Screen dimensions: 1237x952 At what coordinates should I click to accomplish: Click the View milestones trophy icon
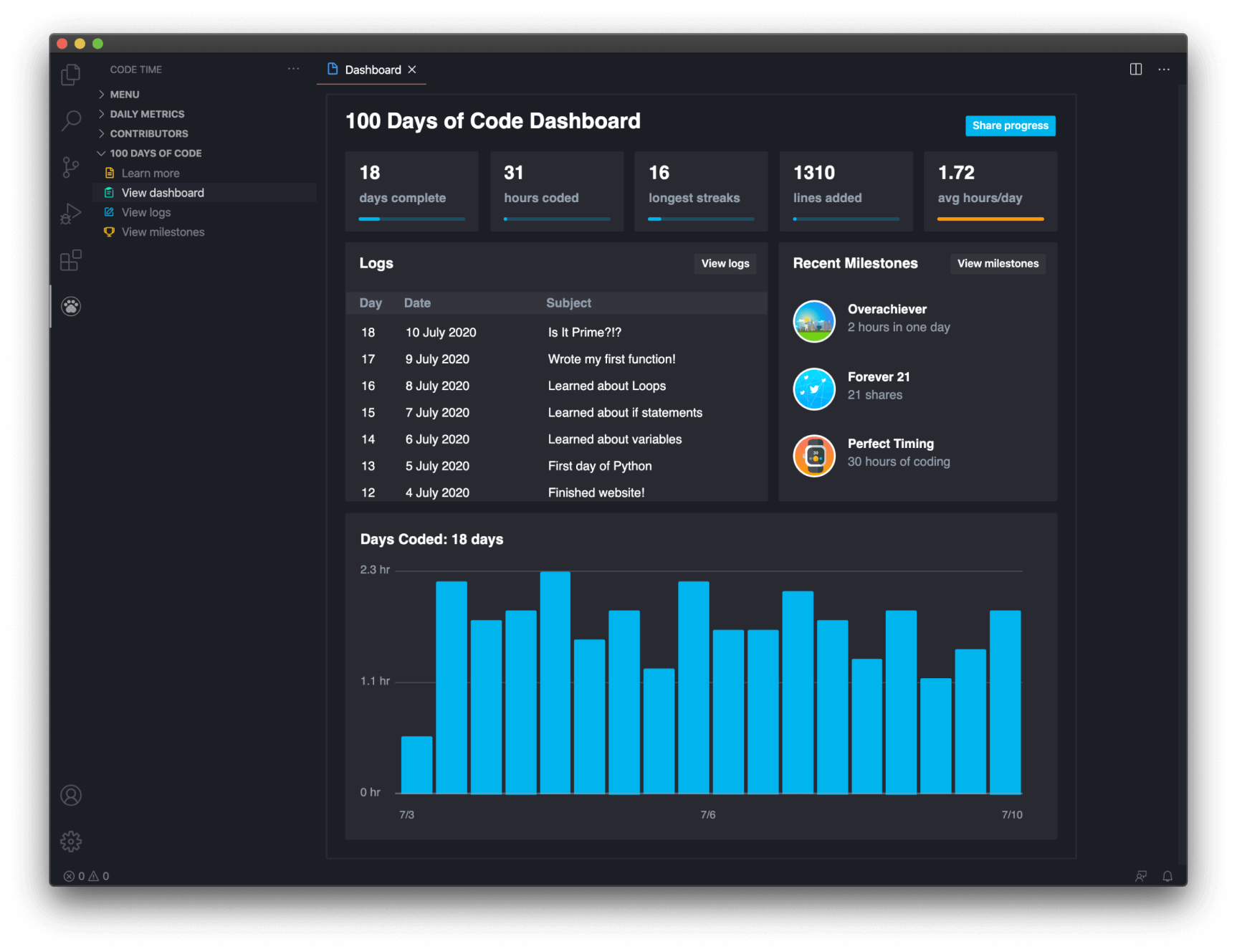tap(109, 232)
